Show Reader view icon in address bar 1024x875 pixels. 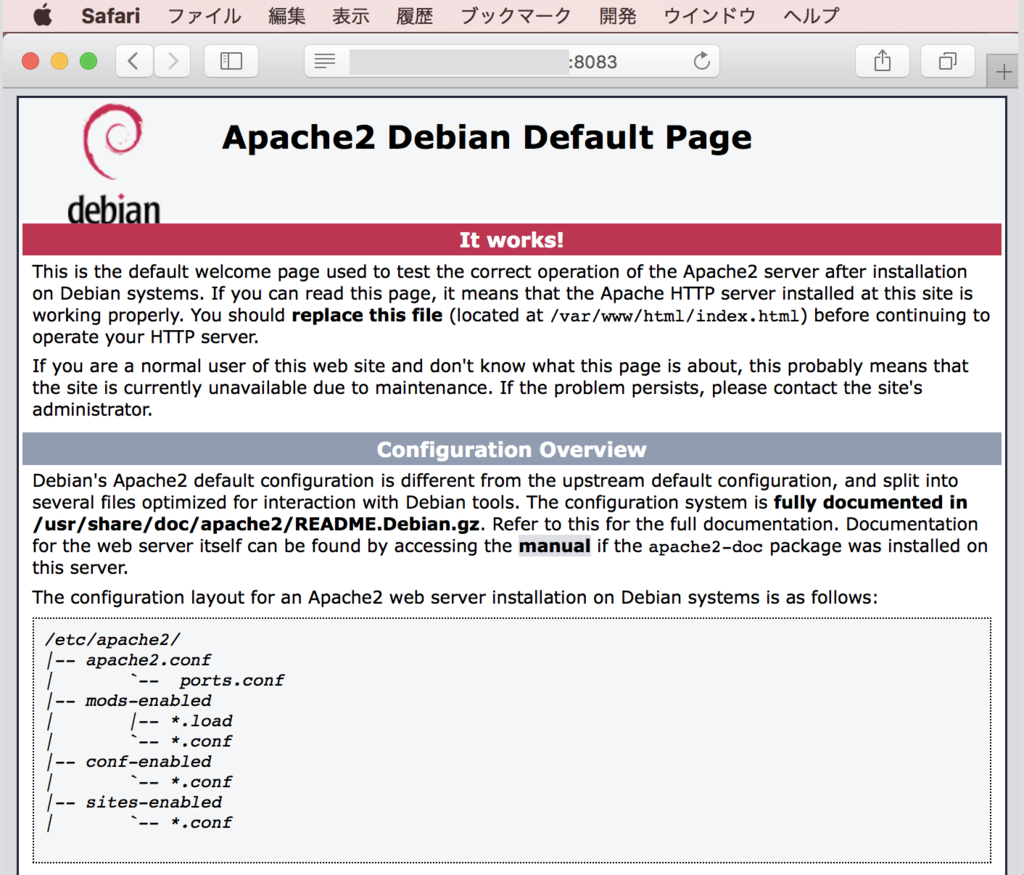(x=325, y=61)
